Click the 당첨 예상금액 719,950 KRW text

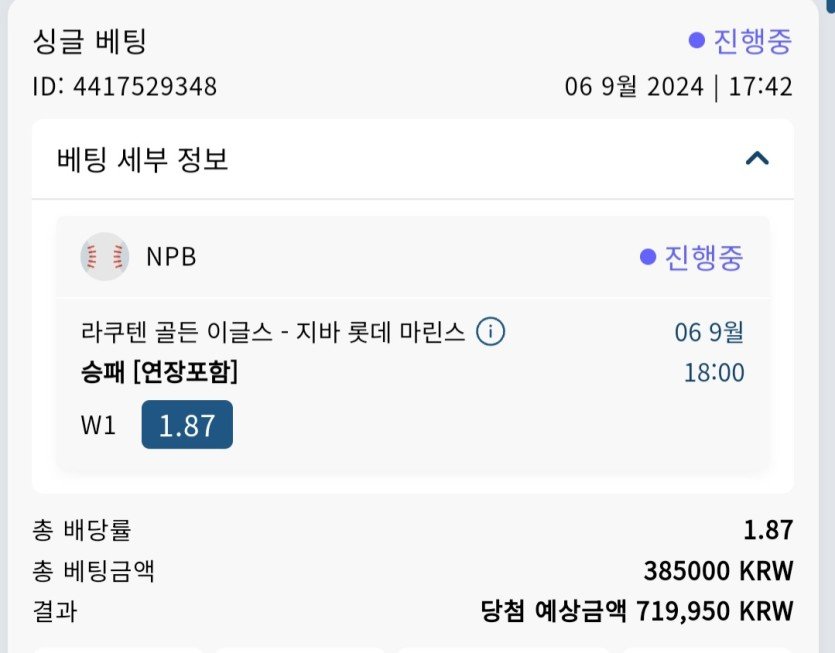pos(636,610)
